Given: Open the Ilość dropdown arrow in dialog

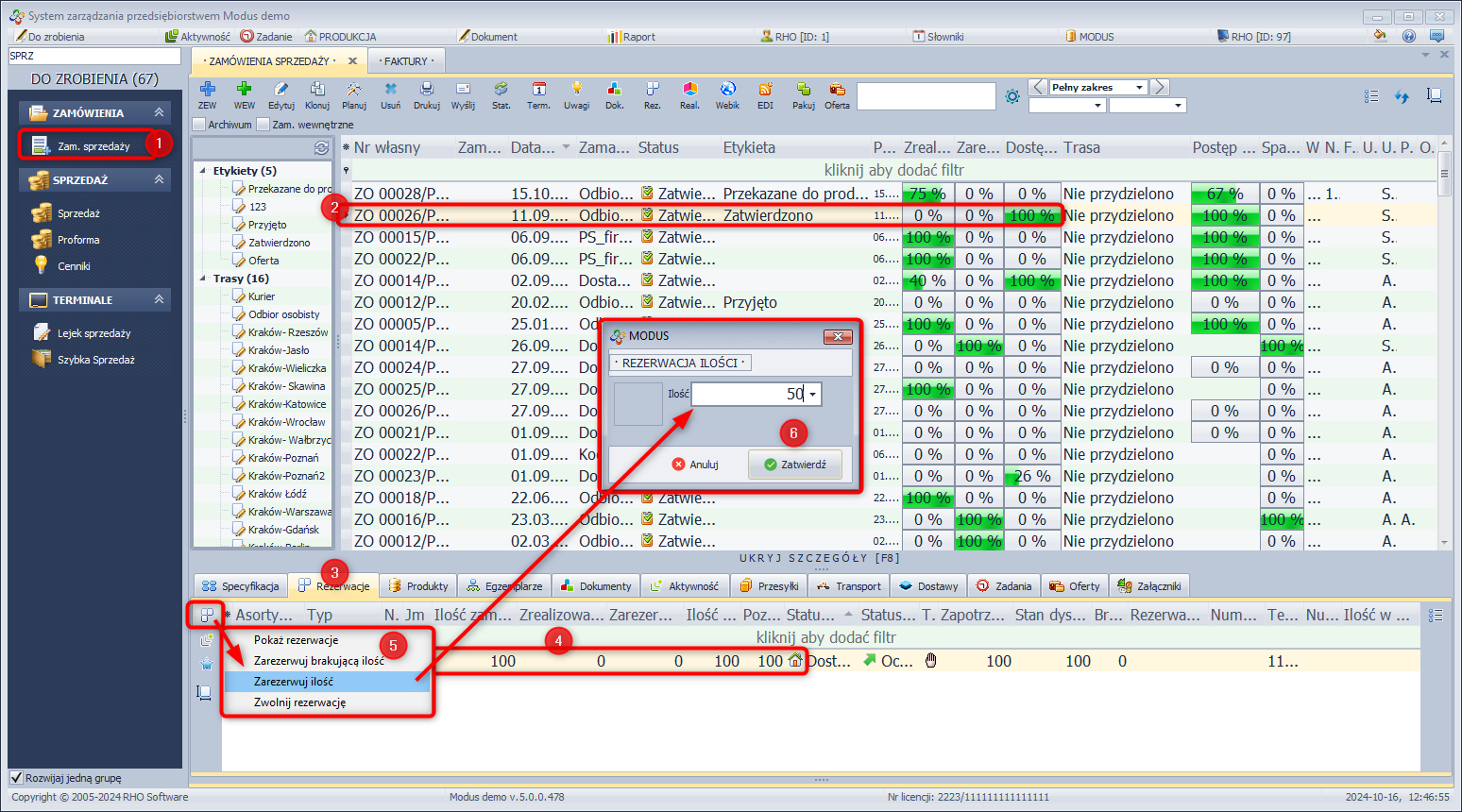Looking at the screenshot, I should [x=812, y=395].
